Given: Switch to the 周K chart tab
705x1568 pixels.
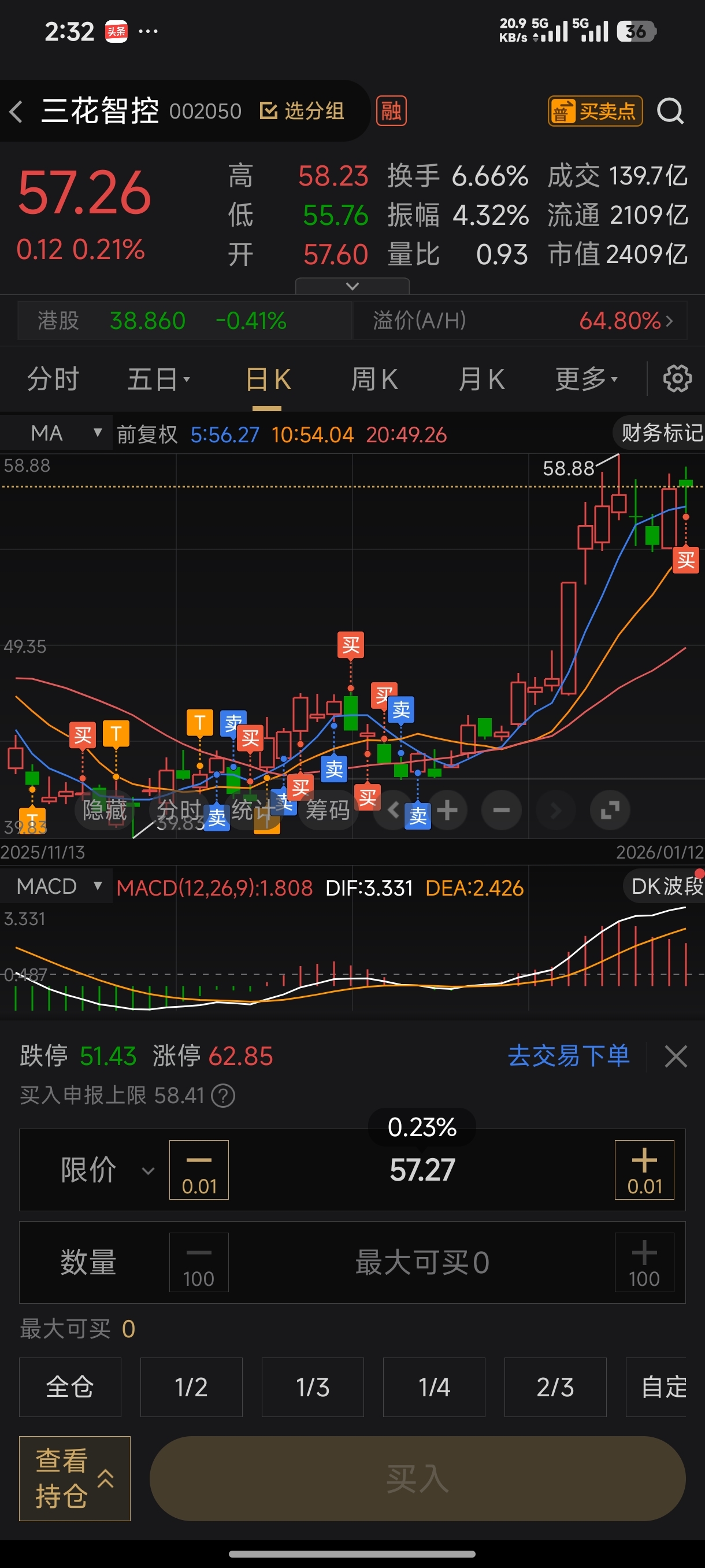Looking at the screenshot, I should point(374,379).
